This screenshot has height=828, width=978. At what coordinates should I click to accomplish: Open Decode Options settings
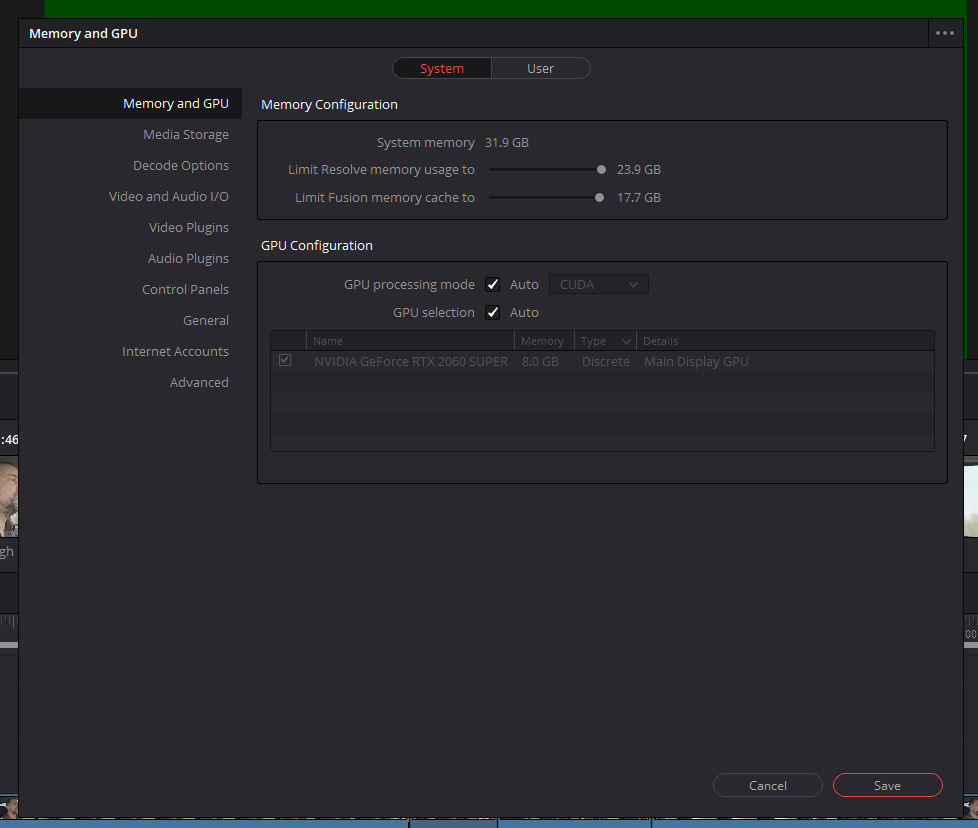(x=181, y=166)
